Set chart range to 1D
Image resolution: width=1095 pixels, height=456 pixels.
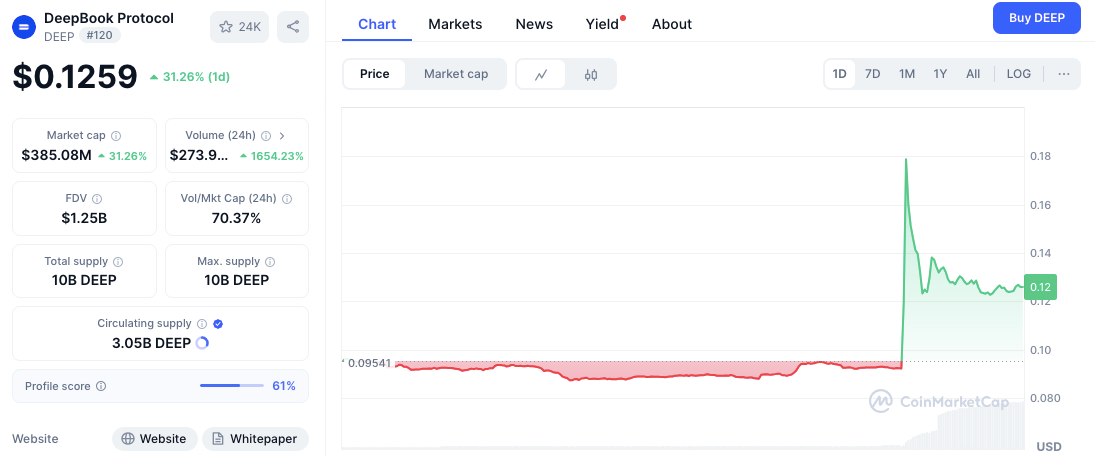pyautogui.click(x=840, y=74)
